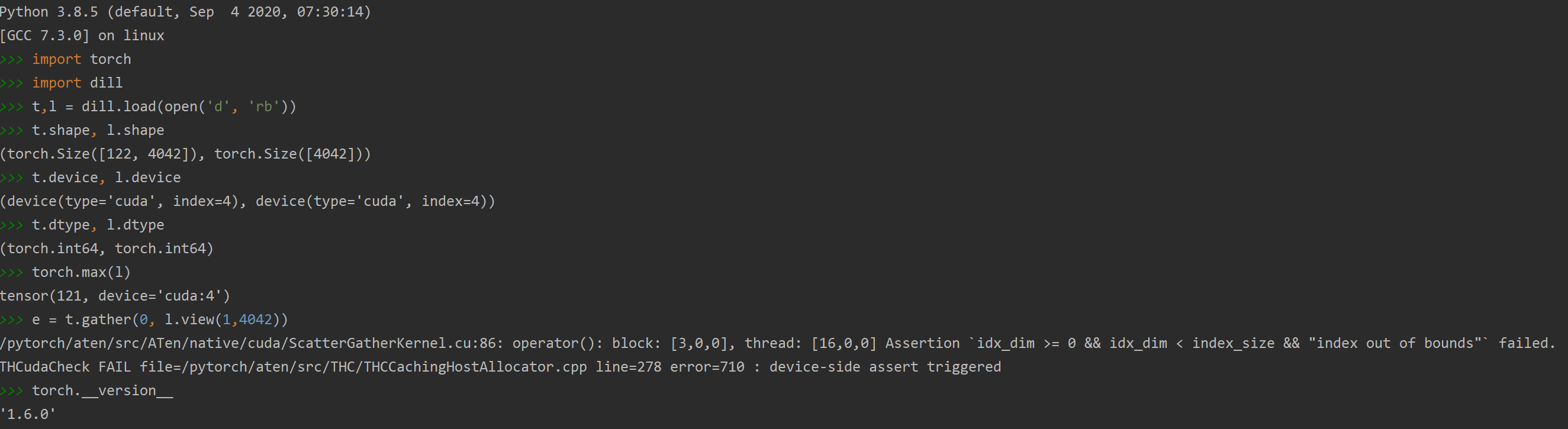Click the (torch.int64, torch.int64) output
The height and width of the screenshot is (429, 1568).
pyautogui.click(x=107, y=249)
